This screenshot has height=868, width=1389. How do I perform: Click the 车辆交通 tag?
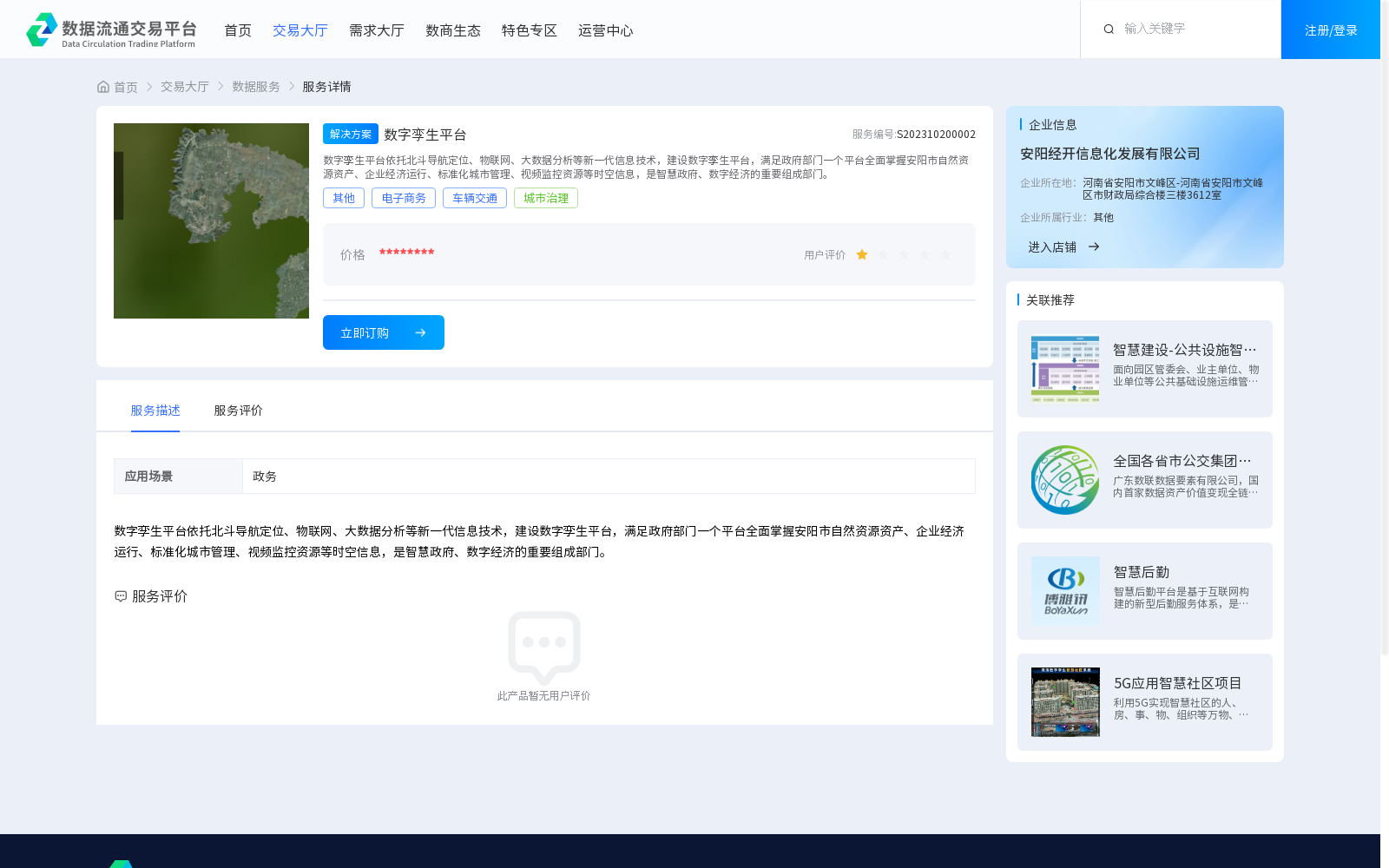point(475,198)
